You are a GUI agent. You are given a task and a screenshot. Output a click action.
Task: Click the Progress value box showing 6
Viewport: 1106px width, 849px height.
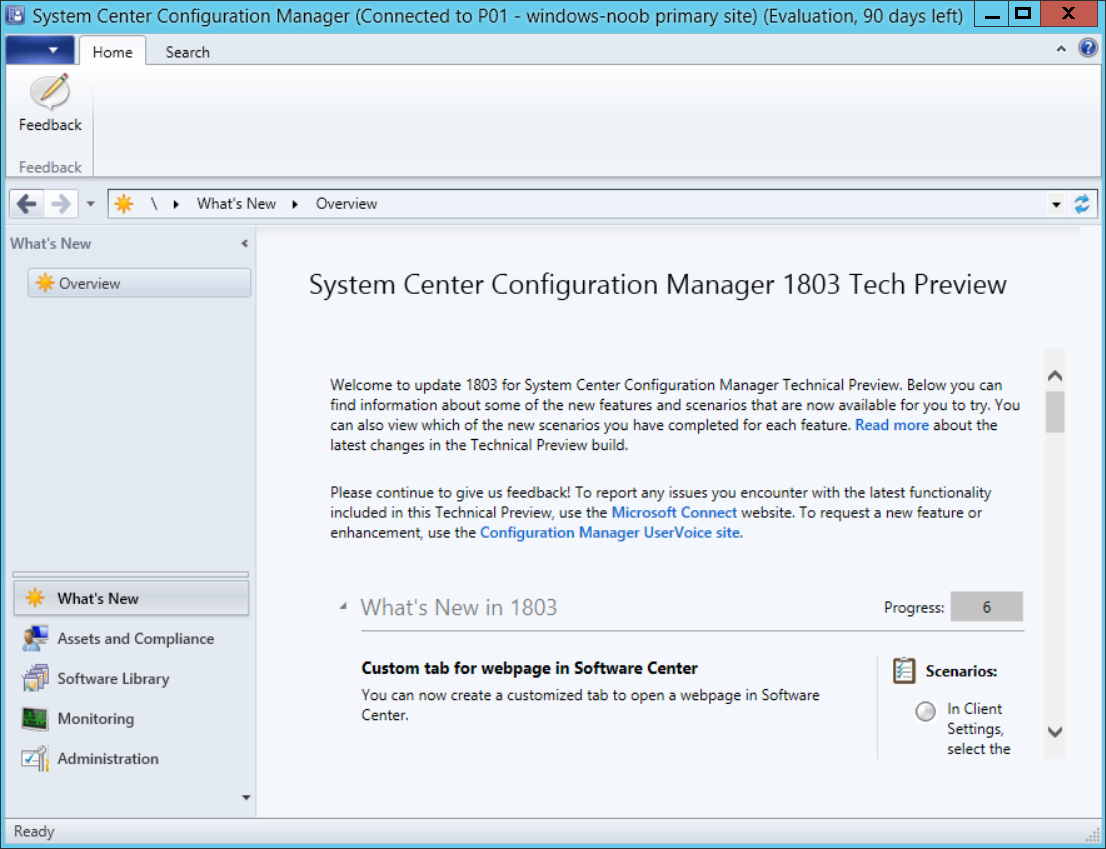(986, 606)
